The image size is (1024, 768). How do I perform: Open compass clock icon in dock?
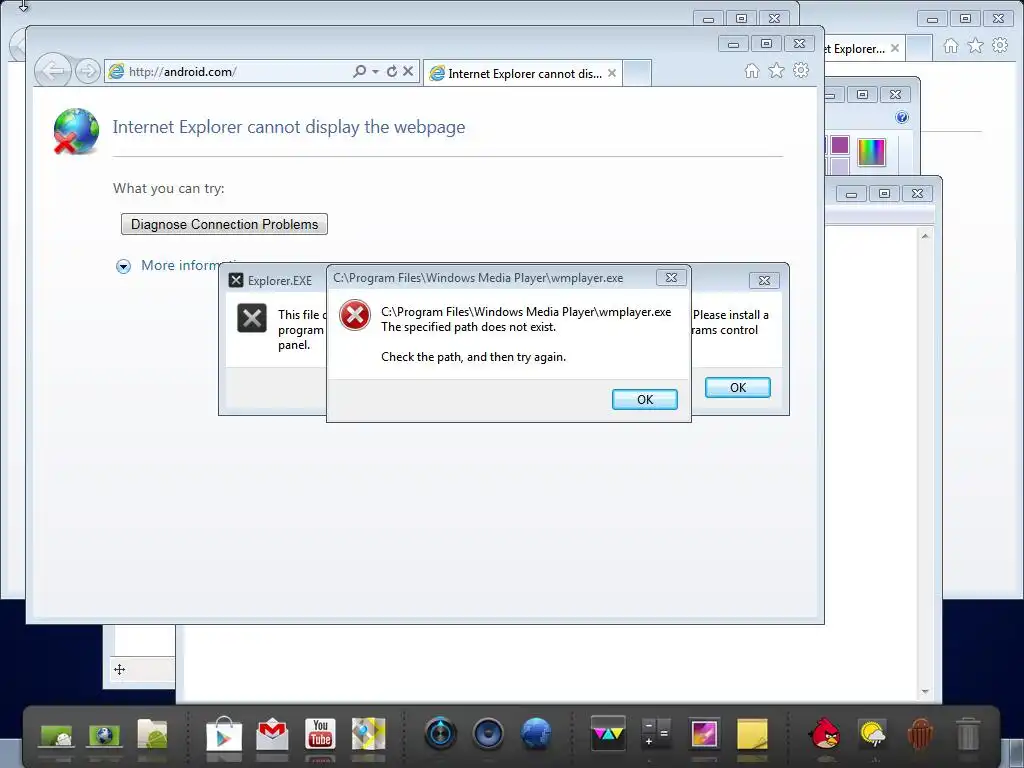point(440,733)
